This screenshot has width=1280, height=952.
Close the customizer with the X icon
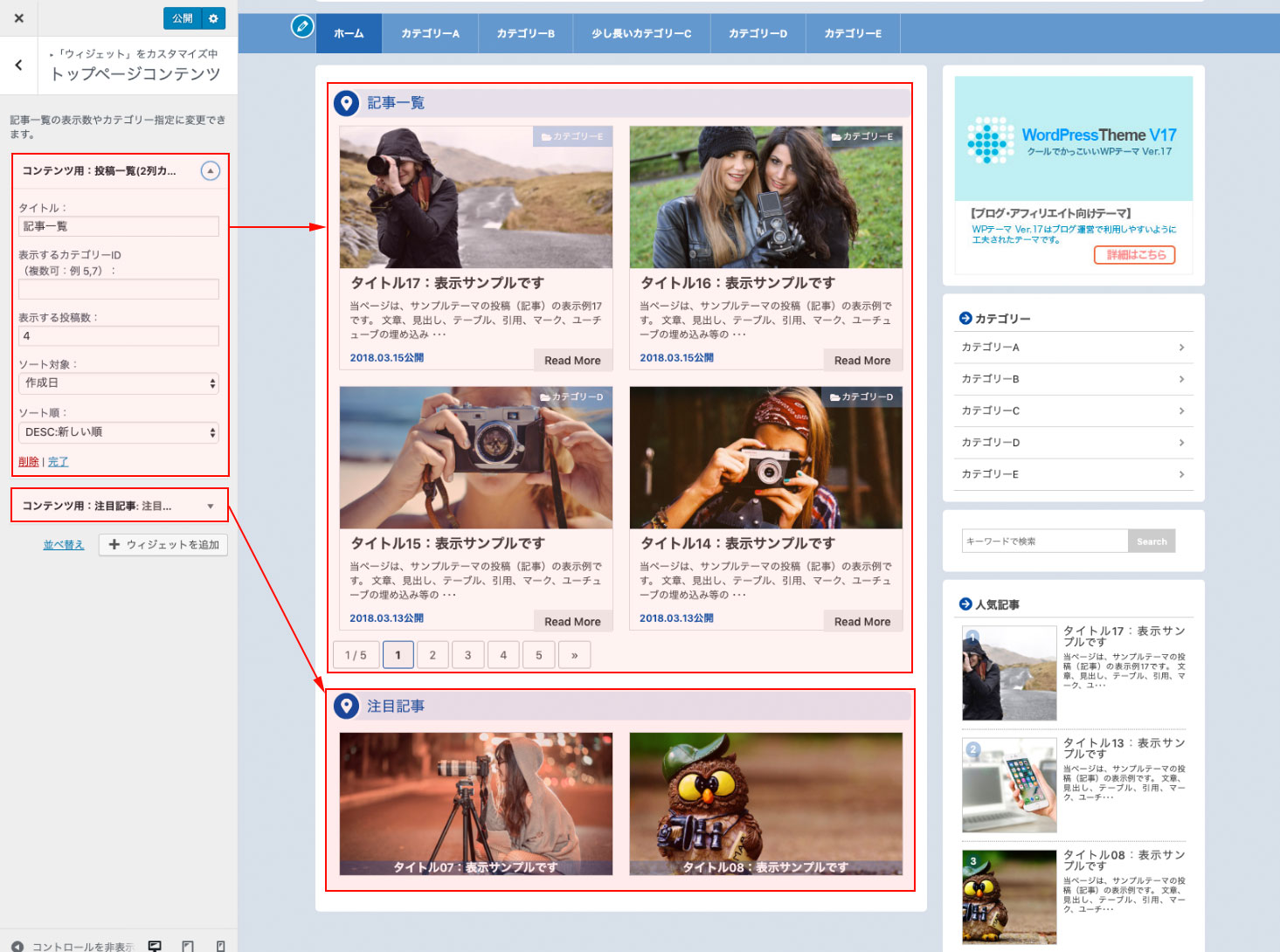pos(19,18)
